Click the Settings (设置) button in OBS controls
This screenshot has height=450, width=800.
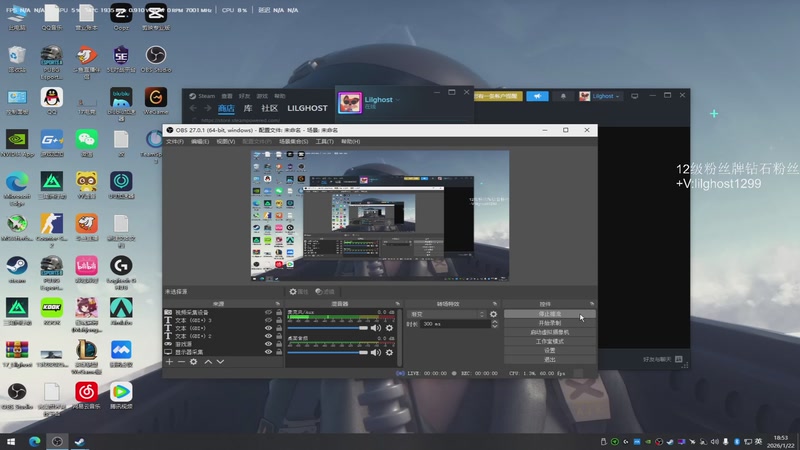pyautogui.click(x=549, y=351)
